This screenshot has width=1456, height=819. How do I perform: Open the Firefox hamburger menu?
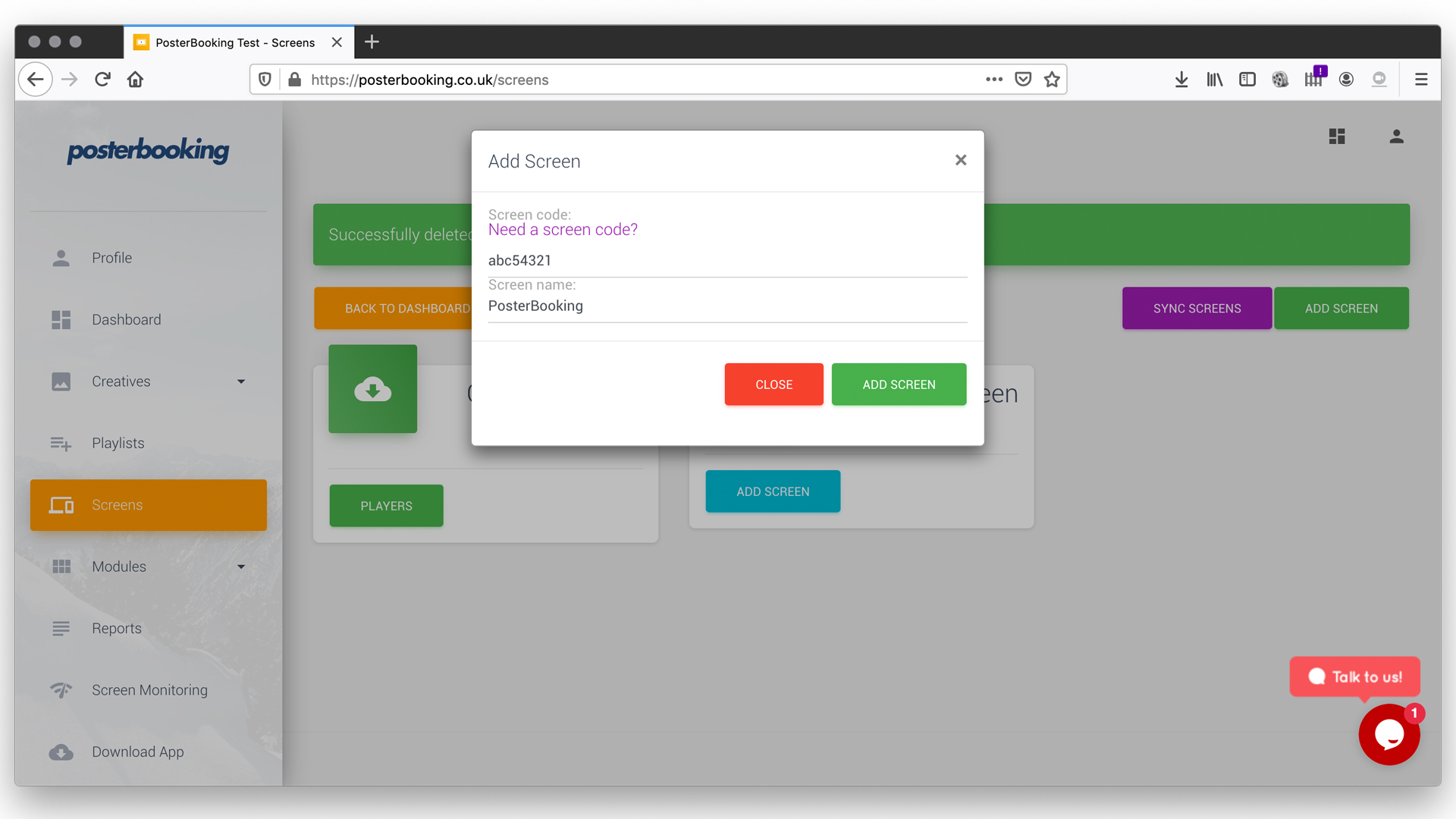point(1421,80)
